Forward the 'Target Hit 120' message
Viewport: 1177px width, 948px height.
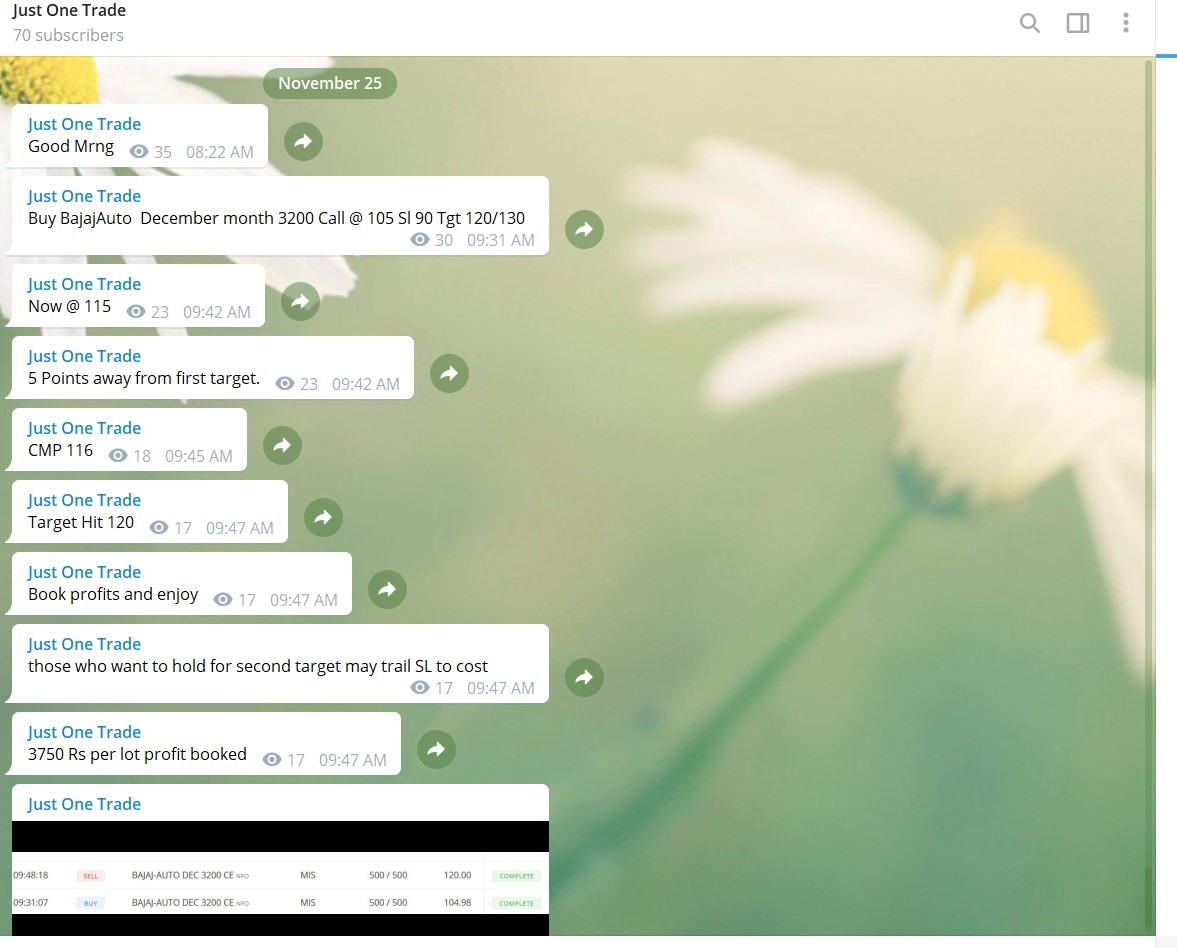(x=323, y=517)
